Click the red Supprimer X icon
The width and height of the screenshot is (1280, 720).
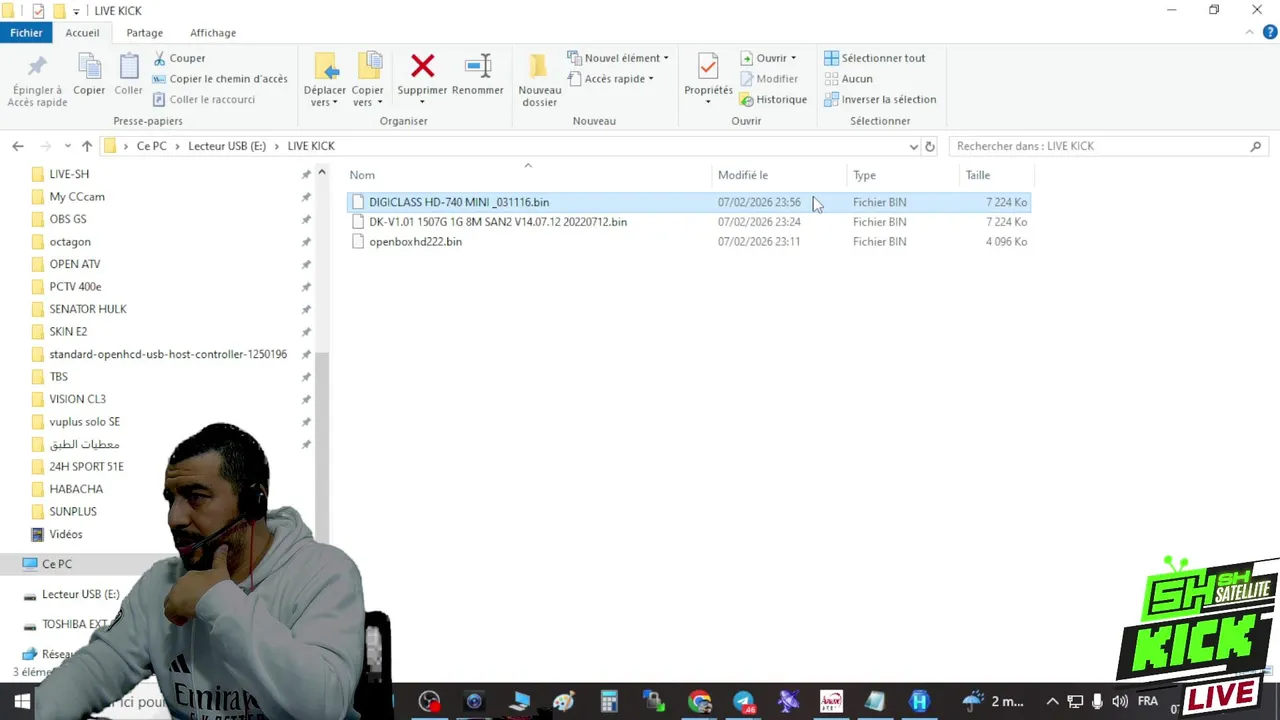click(x=422, y=67)
